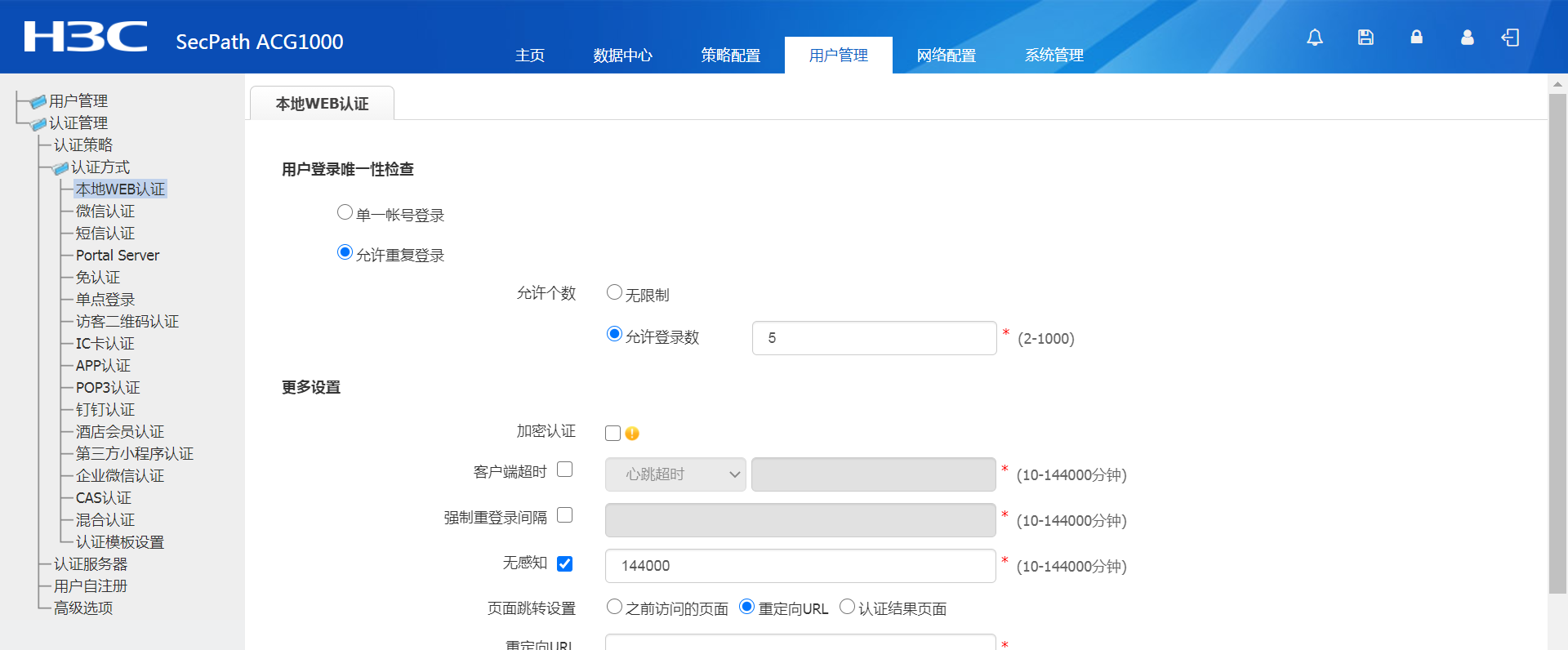Screen dimensions: 1568x650
Task: Click the 允许登录数 input field
Action: (874, 338)
